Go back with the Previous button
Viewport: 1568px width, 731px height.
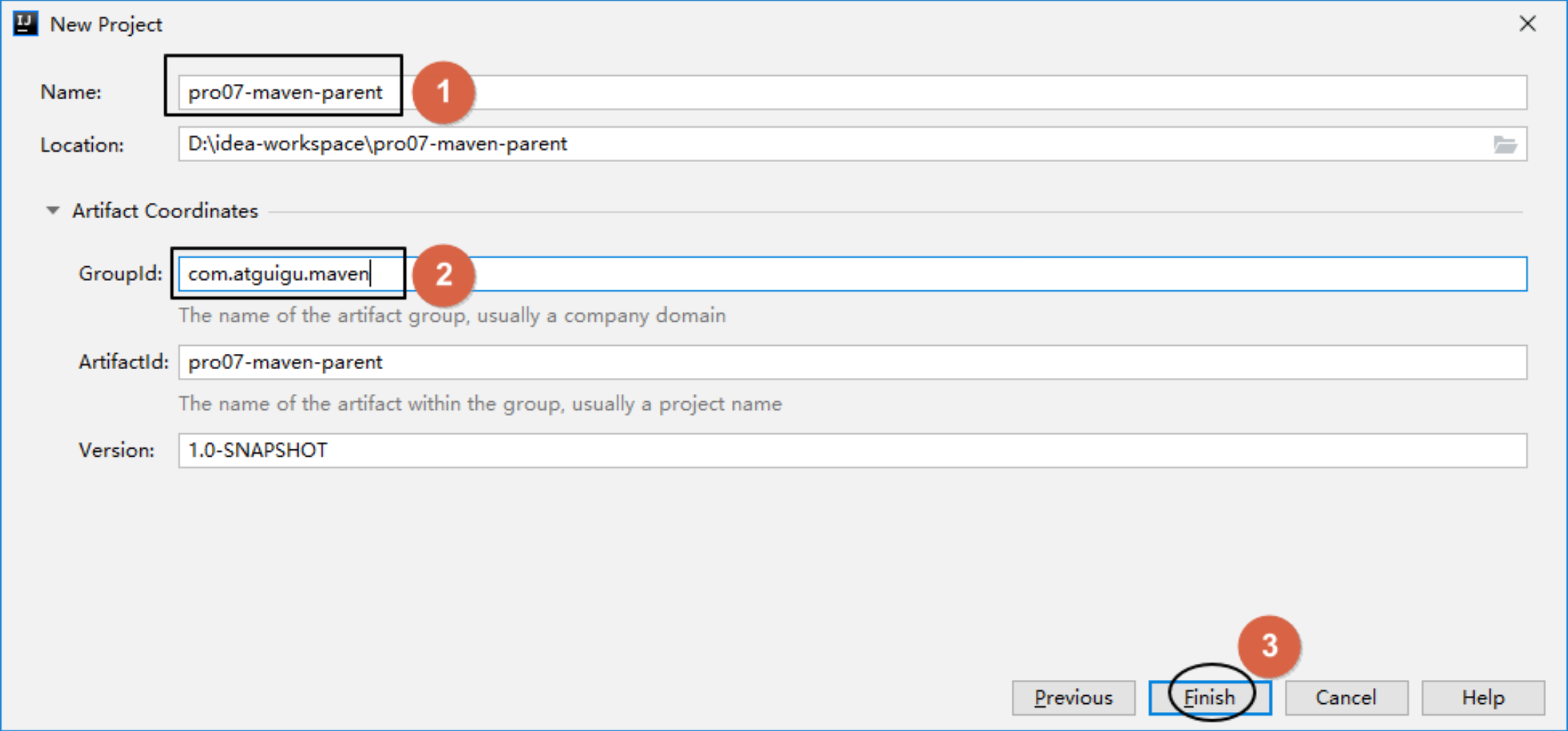coord(1073,698)
